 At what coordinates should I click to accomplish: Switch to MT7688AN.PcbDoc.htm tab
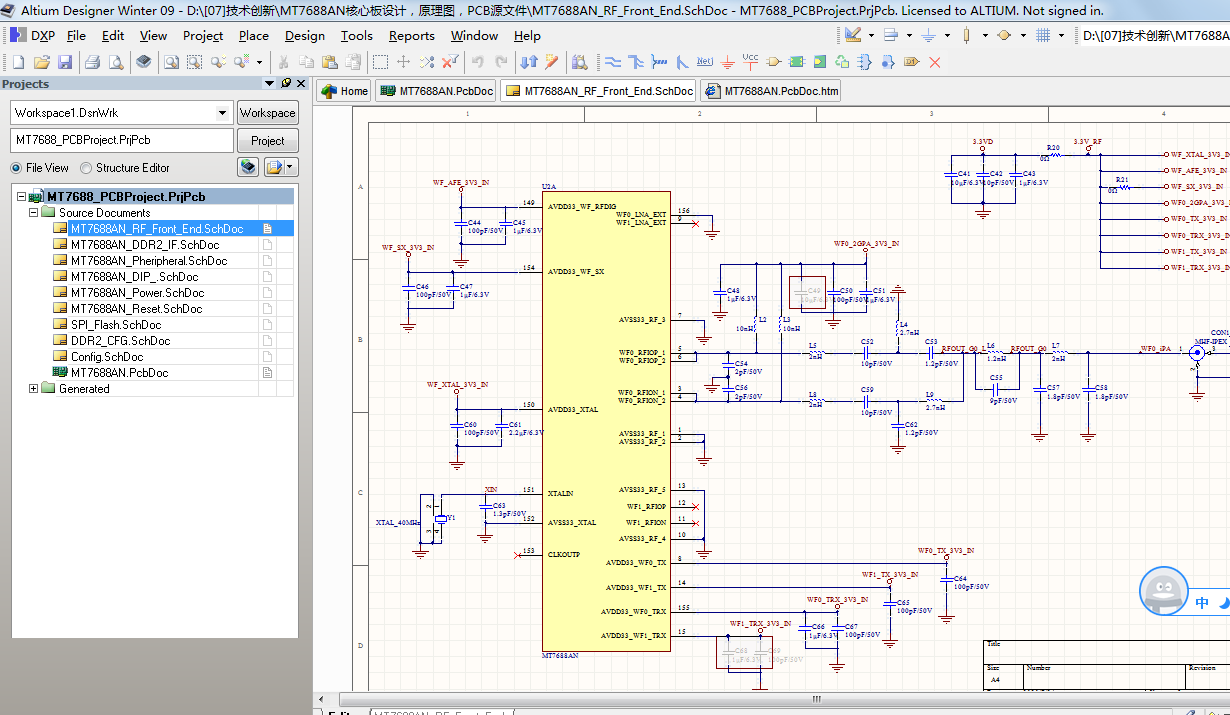(770, 91)
